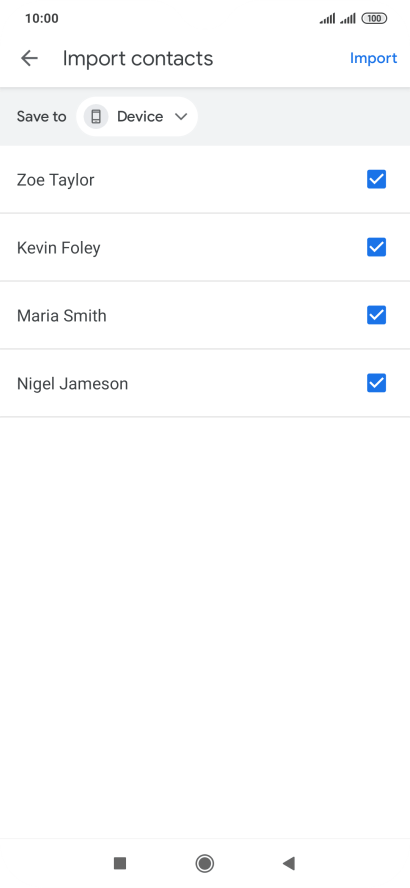This screenshot has height=888, width=410.
Task: Tap the triangle back navigation button
Action: (x=289, y=863)
